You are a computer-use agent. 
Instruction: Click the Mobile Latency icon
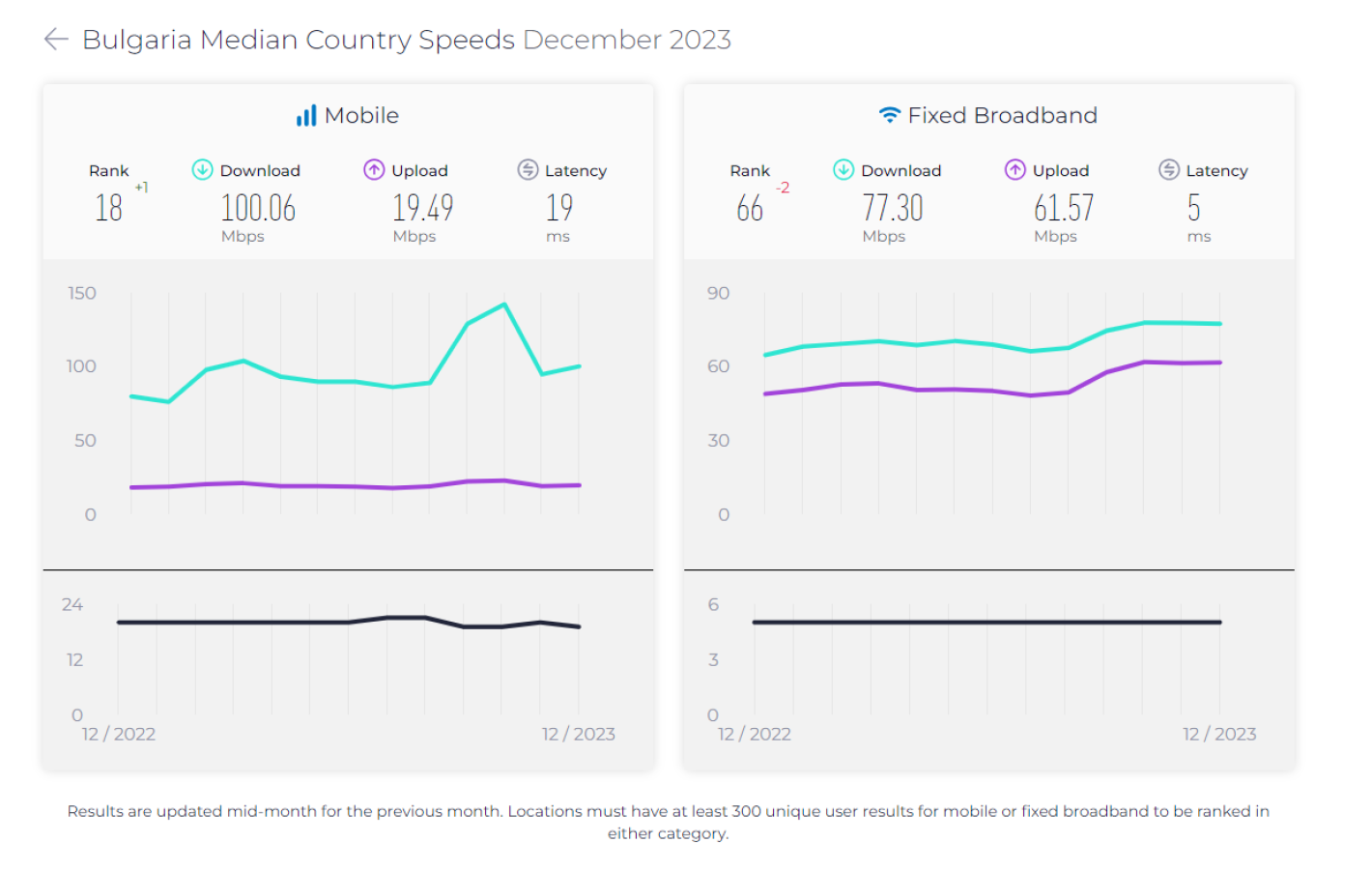pos(528,169)
